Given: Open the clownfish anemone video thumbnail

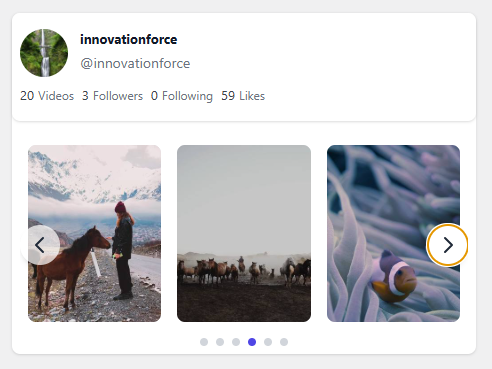Looking at the screenshot, I should coord(393,233).
